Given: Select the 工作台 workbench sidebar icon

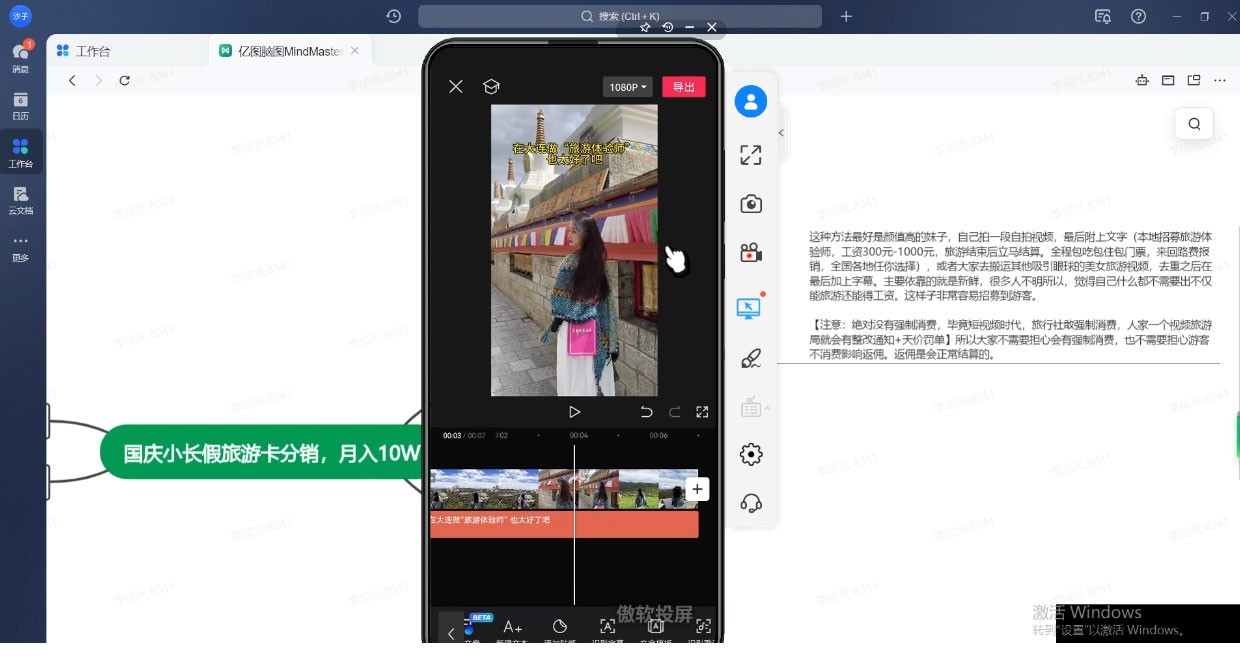Looking at the screenshot, I should point(21,153).
